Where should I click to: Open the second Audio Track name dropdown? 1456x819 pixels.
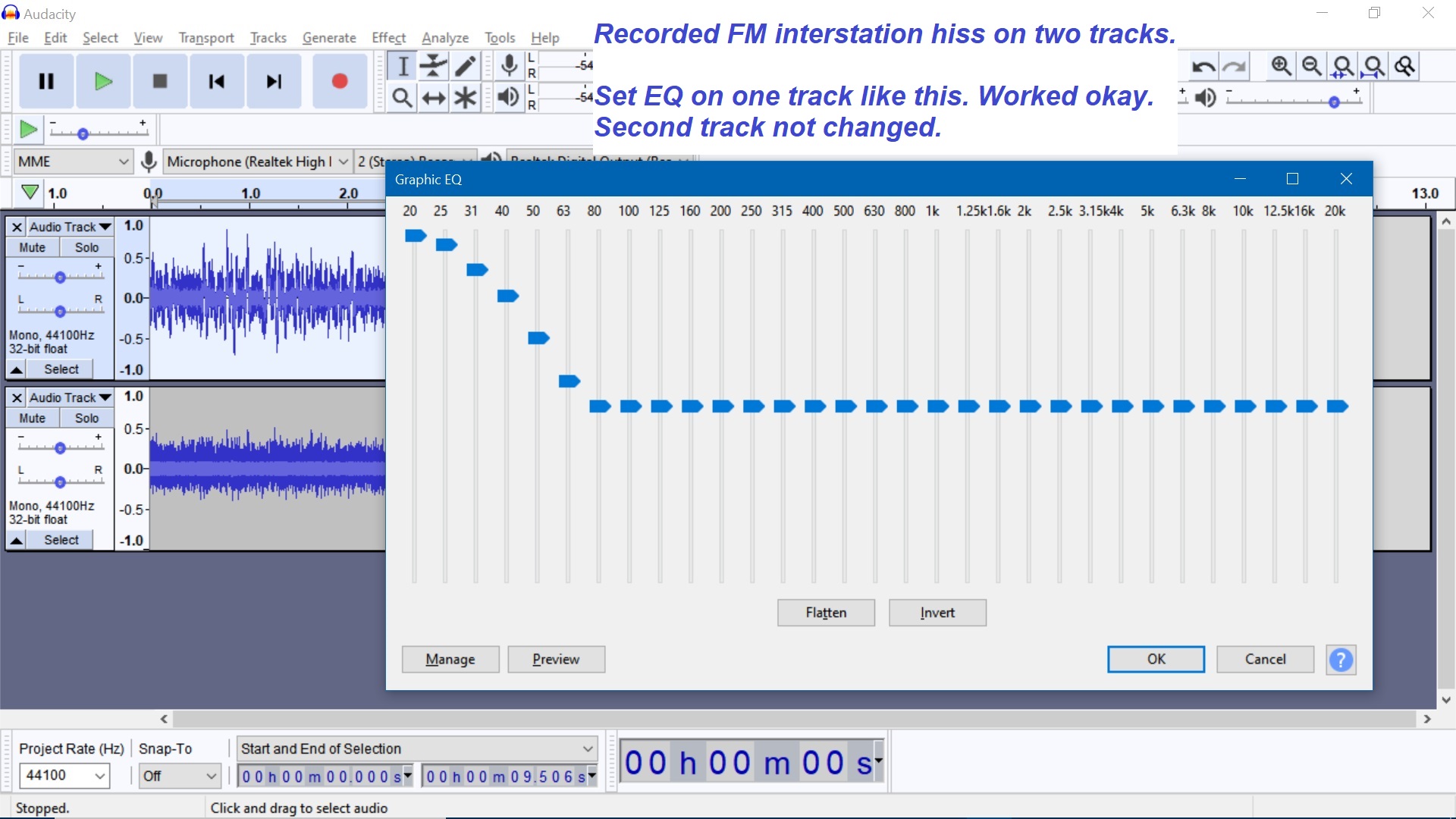pyautogui.click(x=71, y=397)
